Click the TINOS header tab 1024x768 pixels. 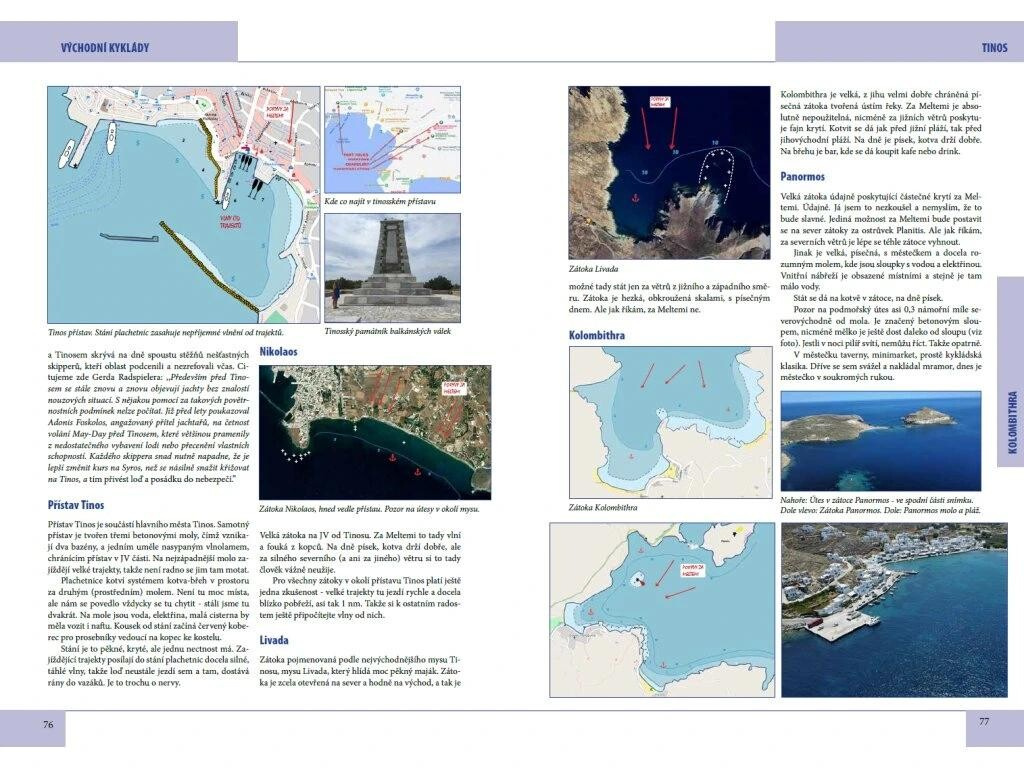click(x=993, y=47)
